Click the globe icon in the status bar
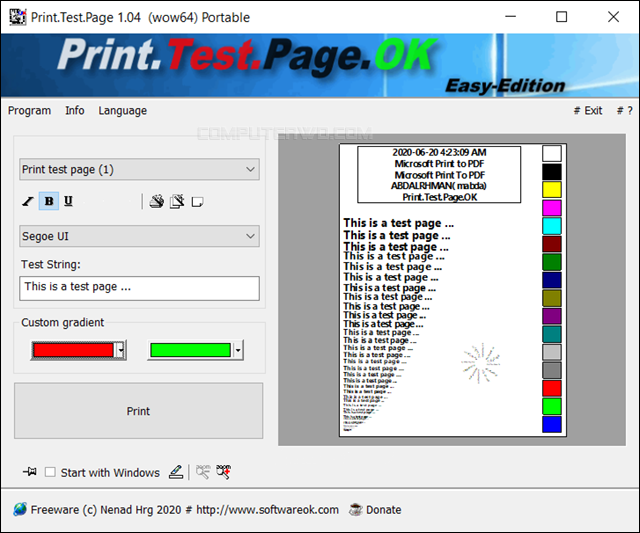640x533 pixels. pyautogui.click(x=20, y=509)
